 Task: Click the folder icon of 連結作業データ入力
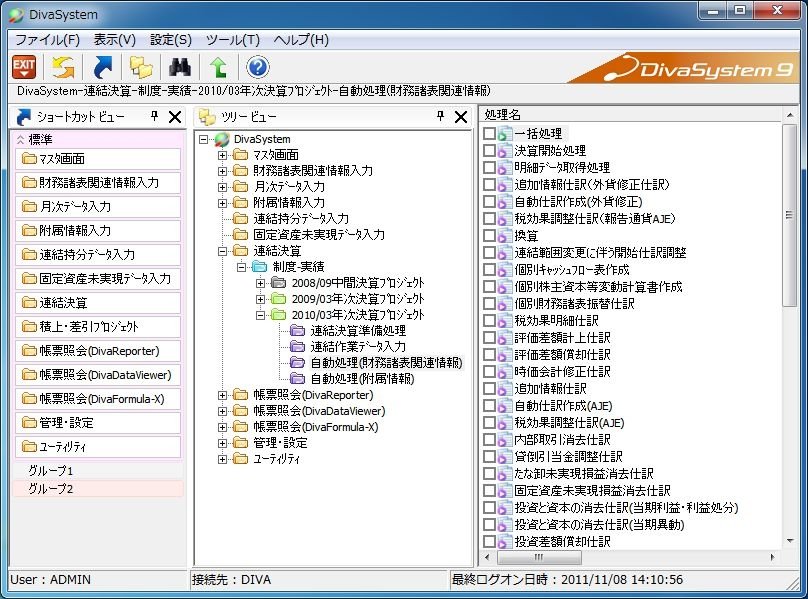pos(297,346)
